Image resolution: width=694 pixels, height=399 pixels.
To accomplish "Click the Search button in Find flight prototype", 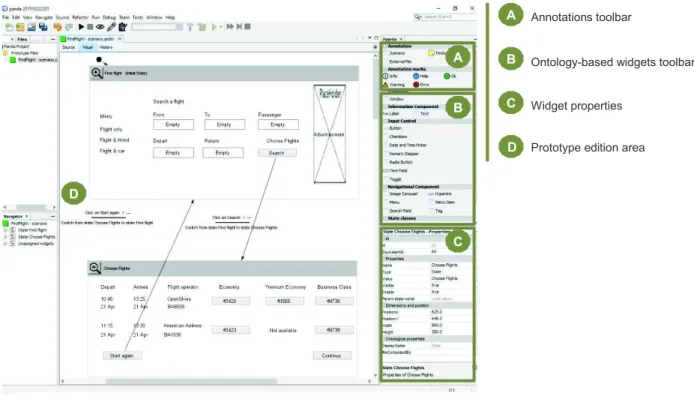I will 277,153.
